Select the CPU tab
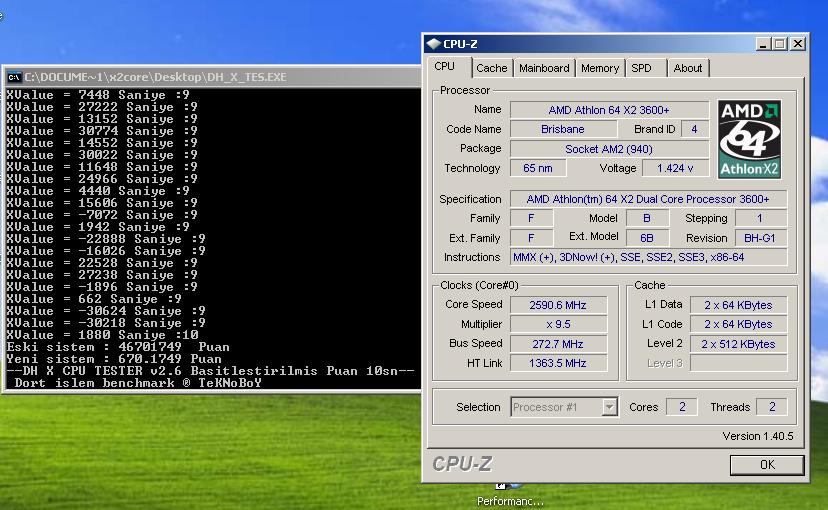Image resolution: width=828 pixels, height=510 pixels. point(445,67)
